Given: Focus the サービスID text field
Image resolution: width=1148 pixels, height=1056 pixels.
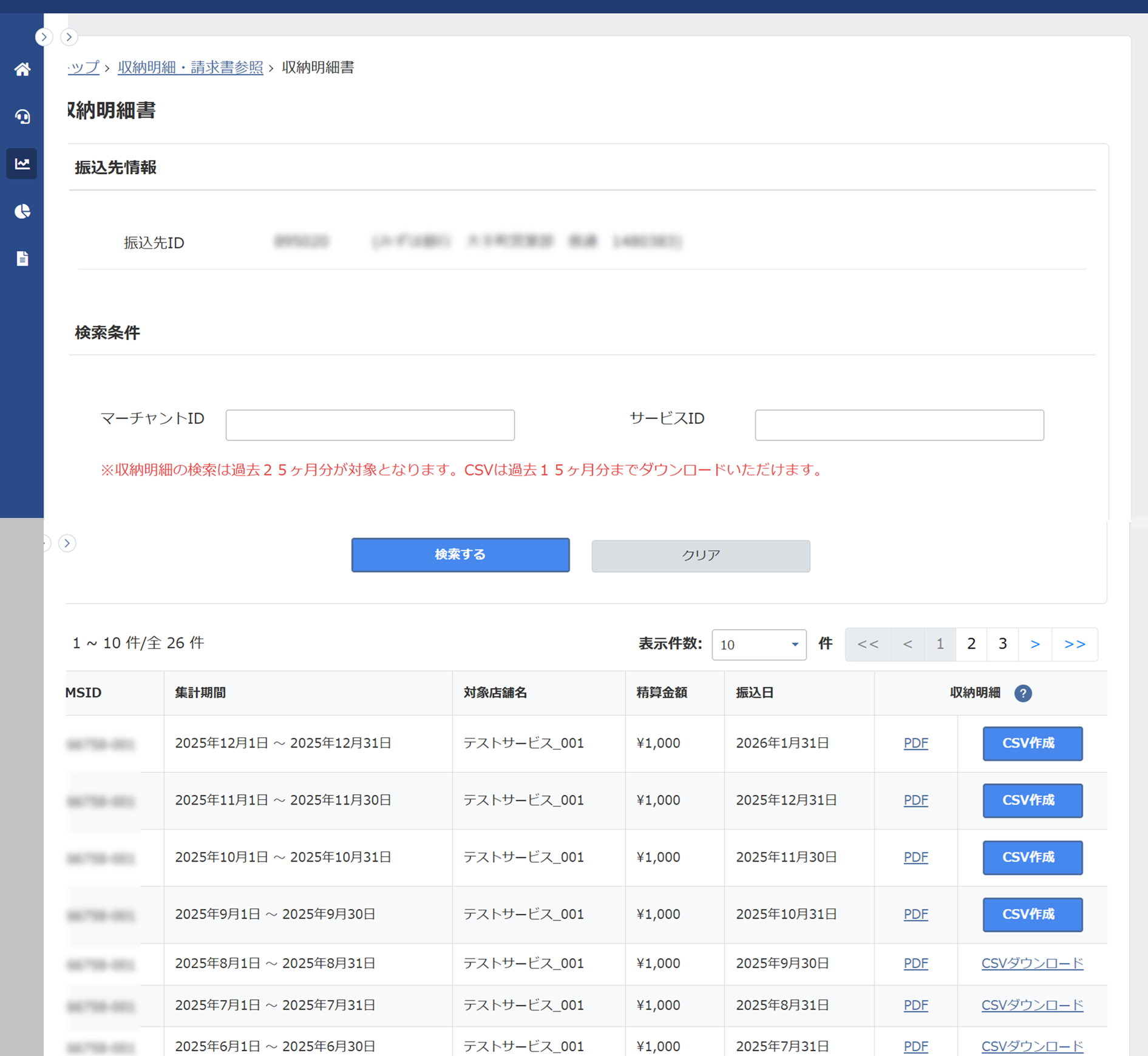Looking at the screenshot, I should pyautogui.click(x=898, y=425).
